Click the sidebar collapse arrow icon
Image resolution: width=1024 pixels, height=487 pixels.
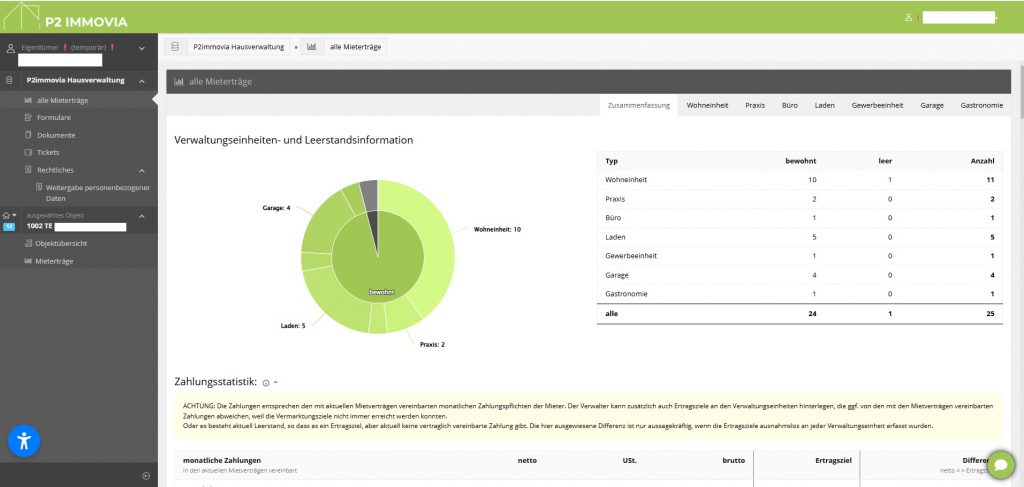[x=146, y=475]
